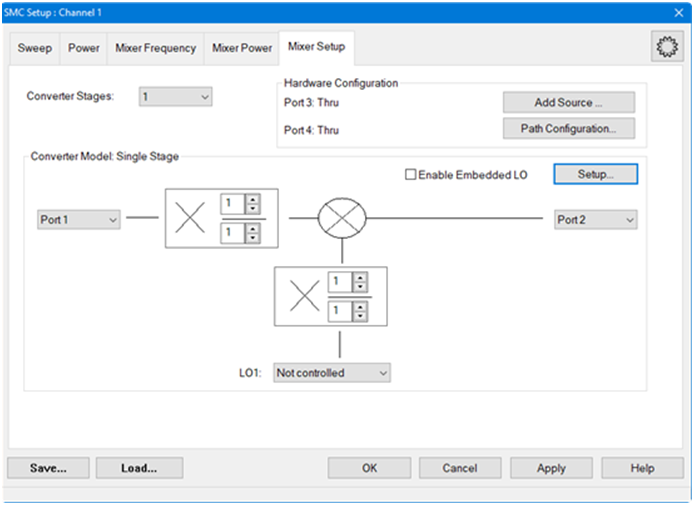This screenshot has height=505, width=694.
Task: Click the input multiplier numerator field
Action: (233, 204)
